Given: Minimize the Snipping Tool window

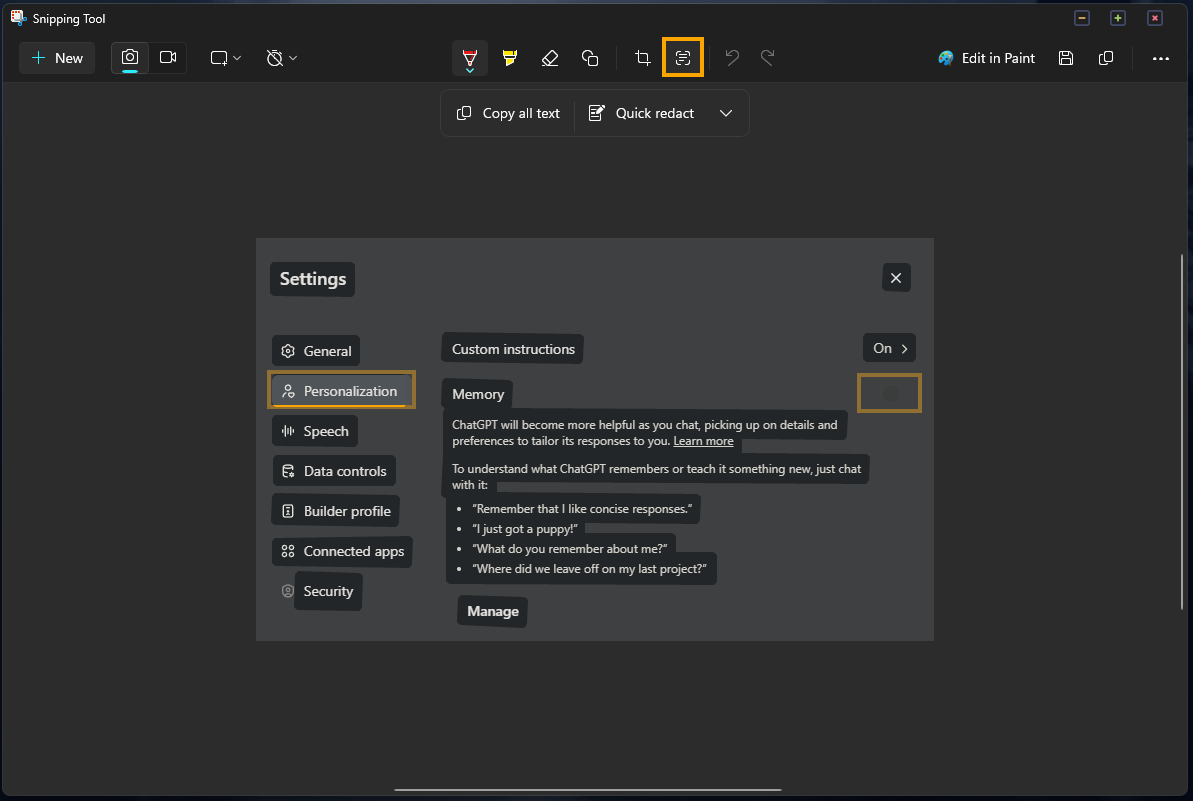Looking at the screenshot, I should 1082,18.
